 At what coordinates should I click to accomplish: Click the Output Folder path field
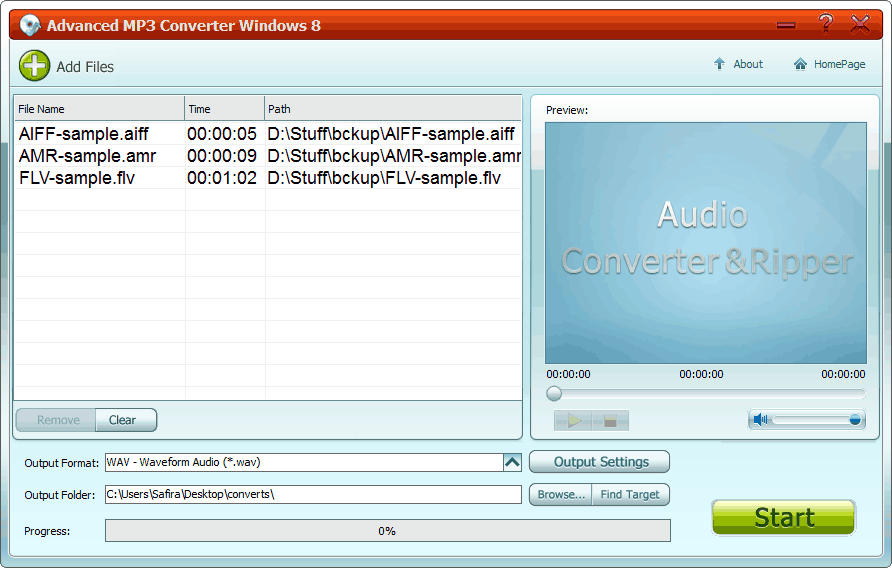pyautogui.click(x=313, y=495)
